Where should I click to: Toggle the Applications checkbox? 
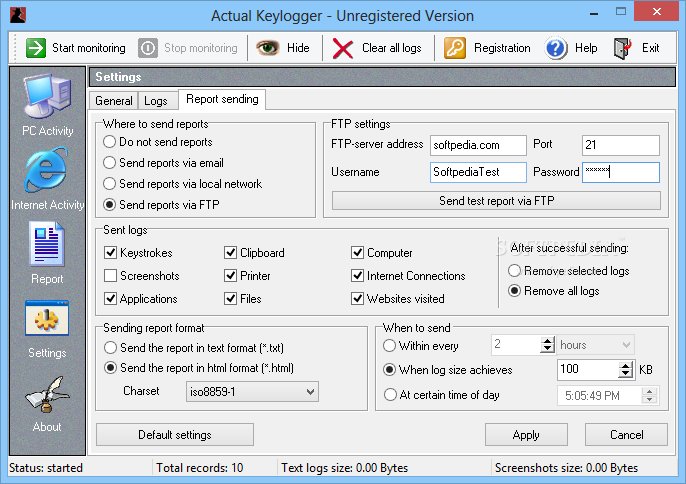tap(110, 299)
